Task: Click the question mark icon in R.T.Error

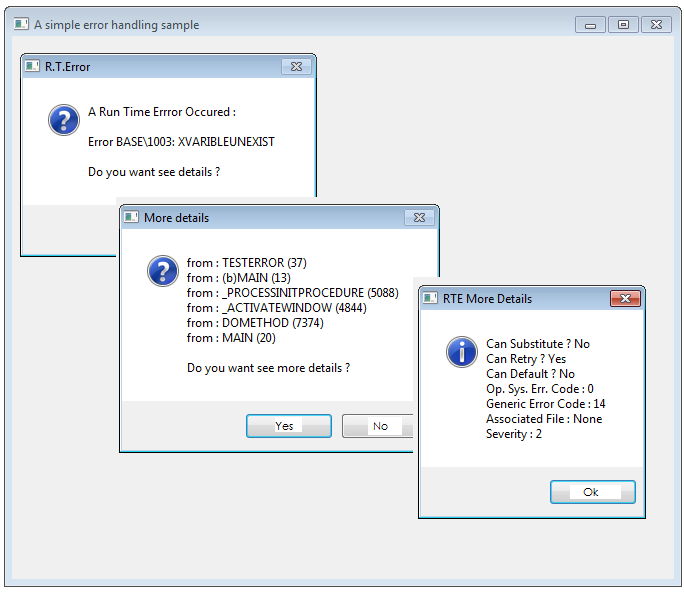Action: [x=64, y=120]
